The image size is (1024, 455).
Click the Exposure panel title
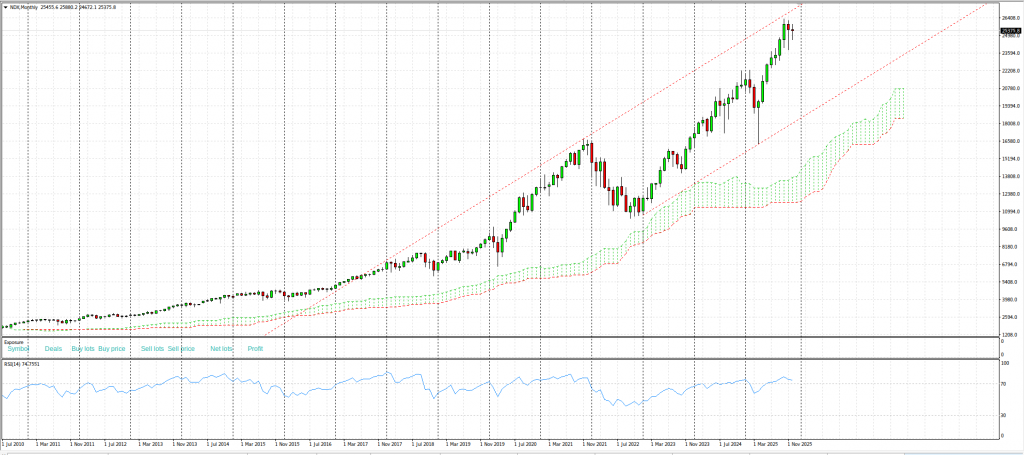14,342
